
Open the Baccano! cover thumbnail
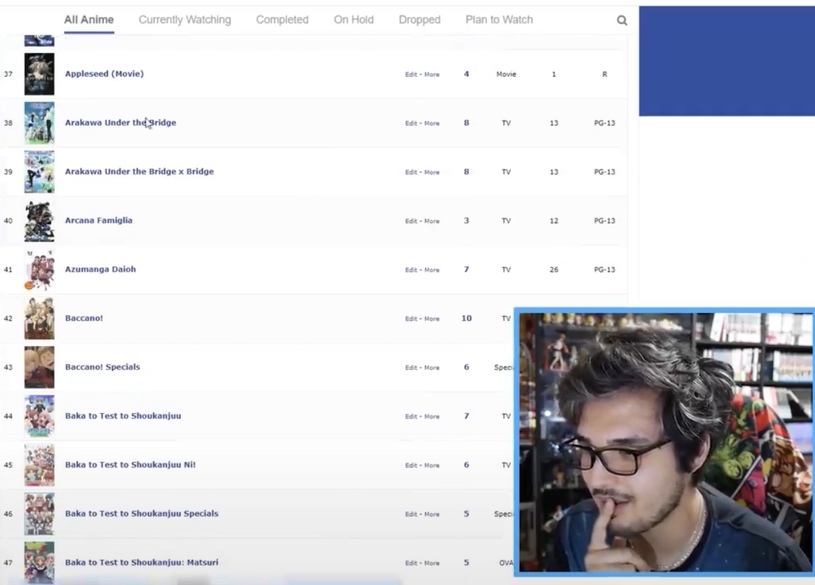click(x=39, y=319)
